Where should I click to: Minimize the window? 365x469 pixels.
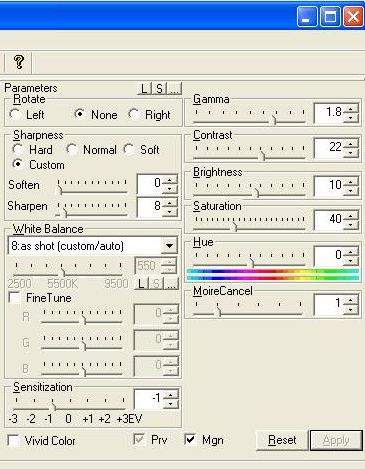coord(307,17)
